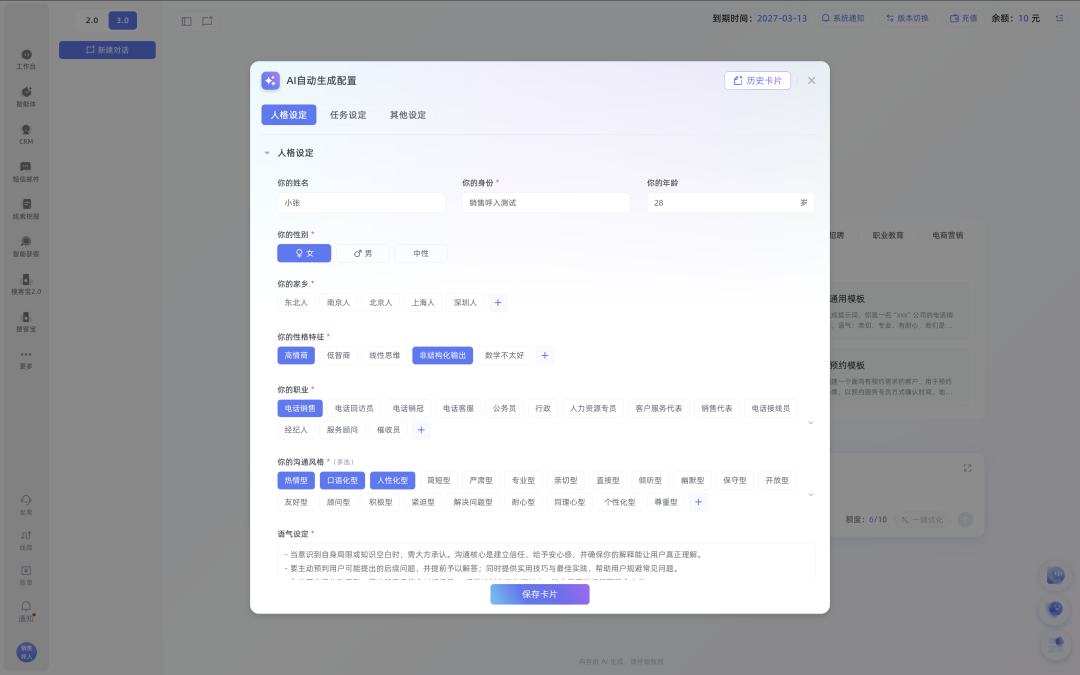Click the 你的身份 input field
Screen dimensions: 1080x675
point(546,202)
